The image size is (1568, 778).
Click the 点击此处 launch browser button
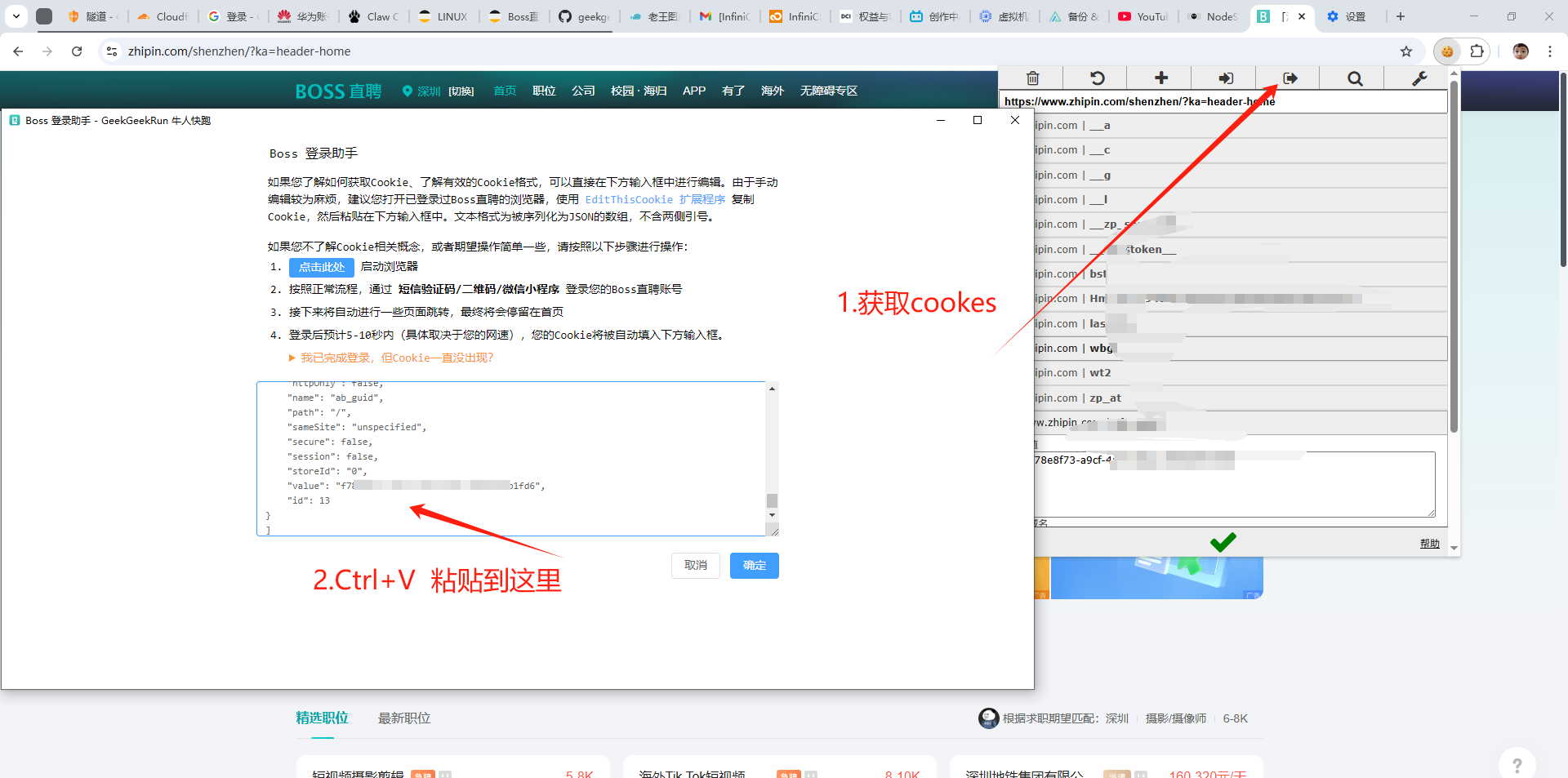tap(321, 267)
